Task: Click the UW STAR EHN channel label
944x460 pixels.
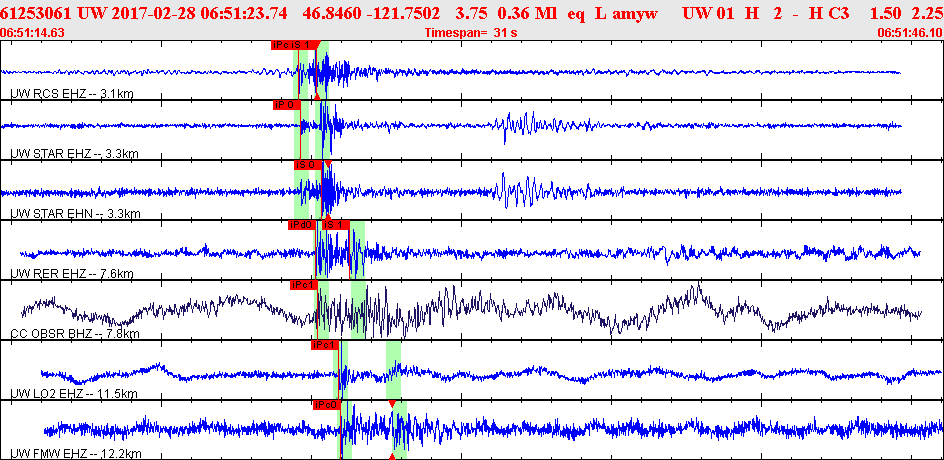Action: (x=74, y=214)
